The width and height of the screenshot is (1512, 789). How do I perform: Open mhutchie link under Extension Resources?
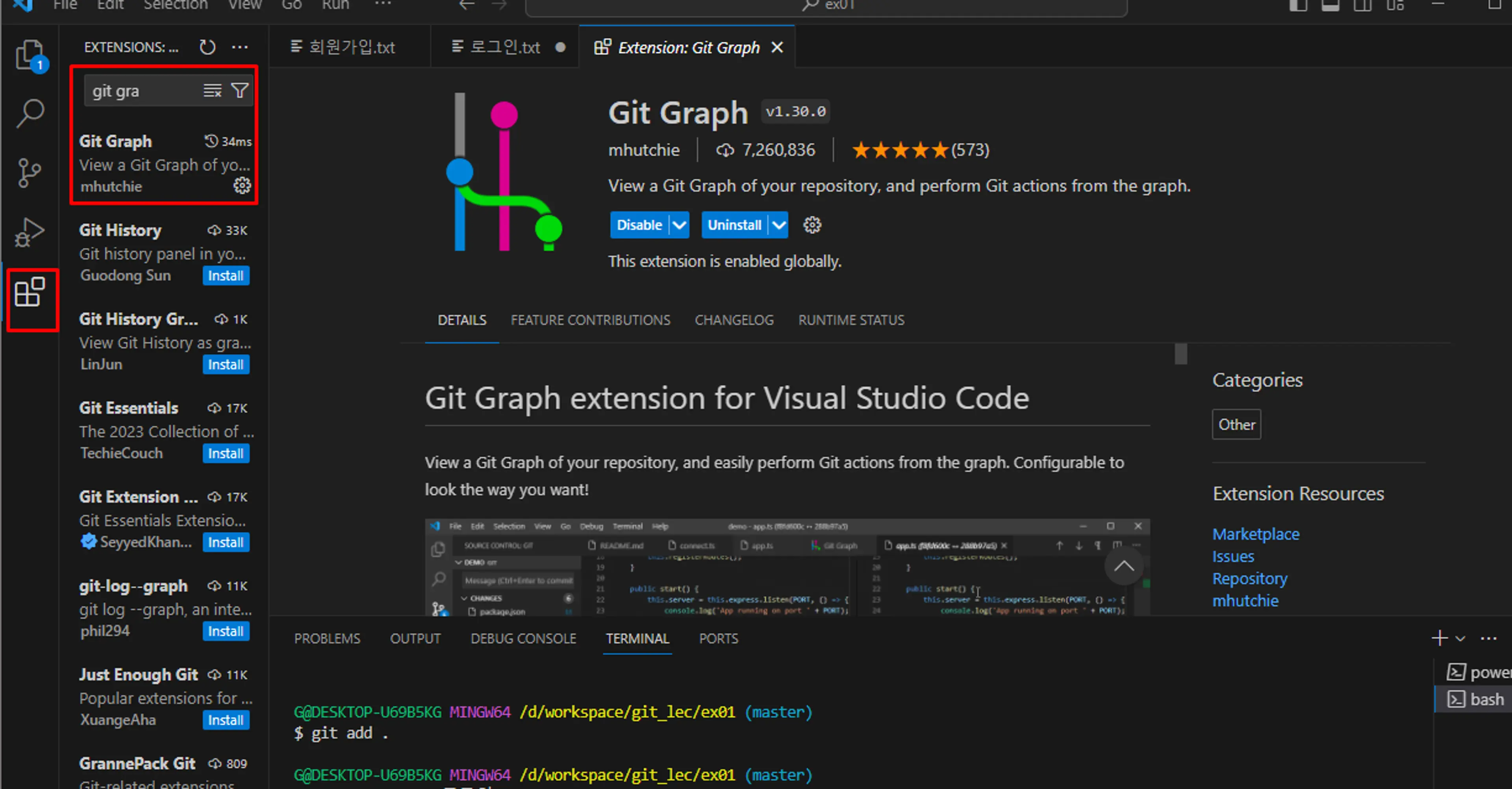point(1245,601)
